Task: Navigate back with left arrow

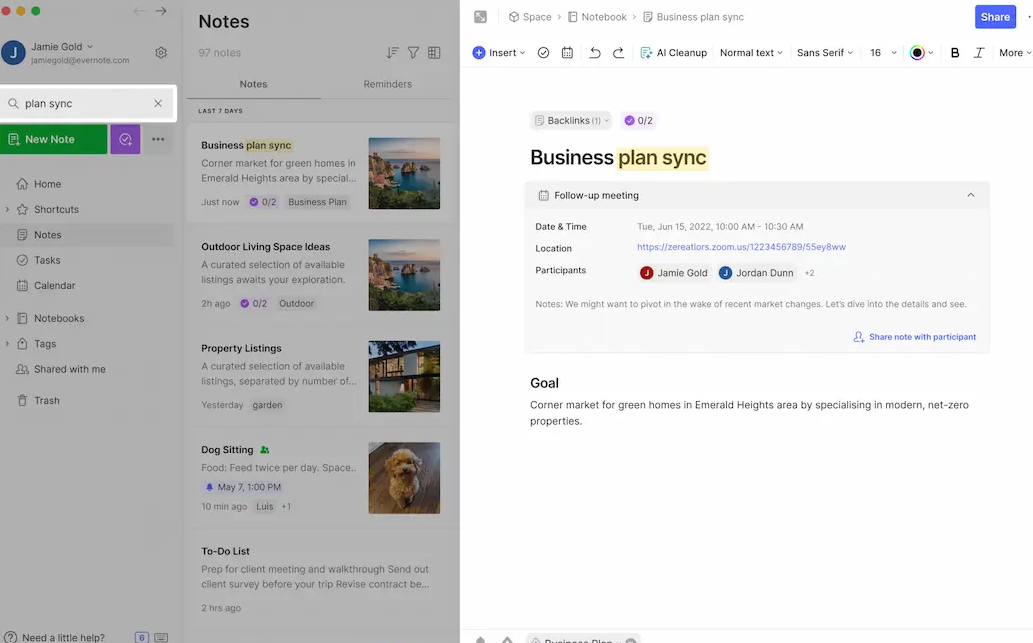Action: click(138, 11)
